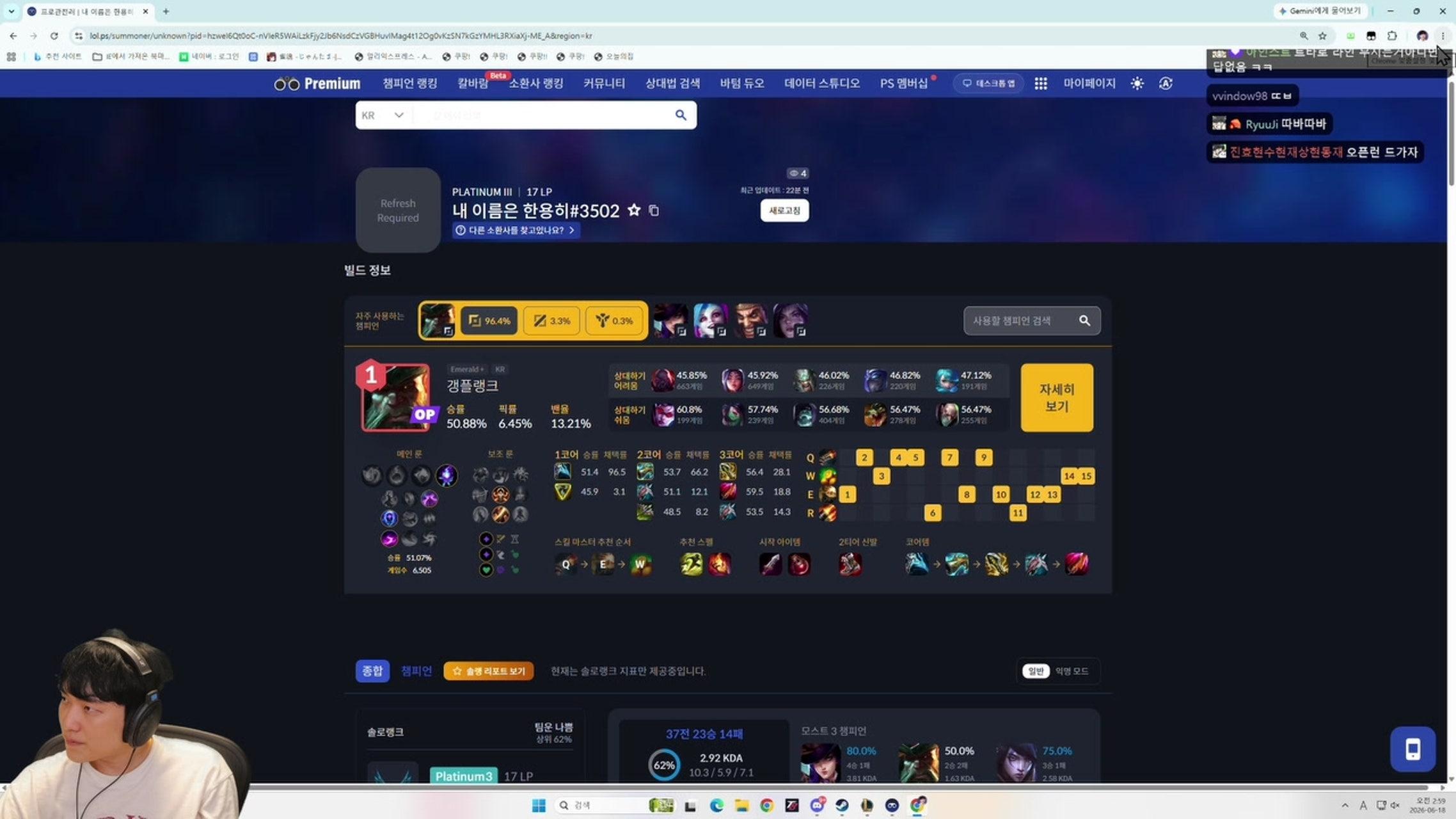Click the 솔랭 리포트 보기 button
This screenshot has height=819, width=1456.
point(489,671)
